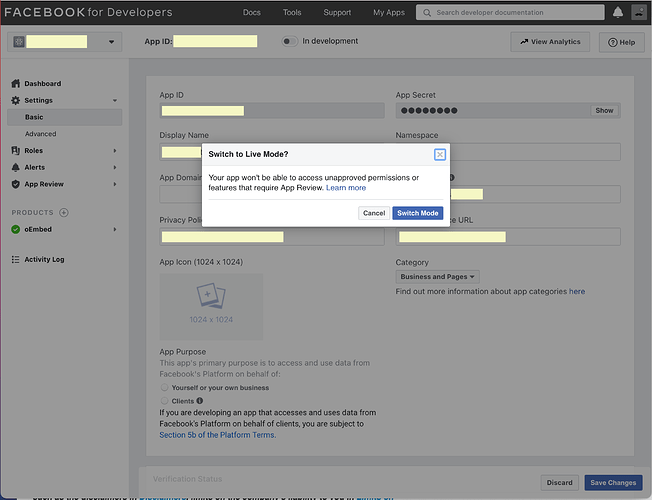The height and width of the screenshot is (500, 652).
Task: Expand the Roles section chevron
Action: coord(115,151)
